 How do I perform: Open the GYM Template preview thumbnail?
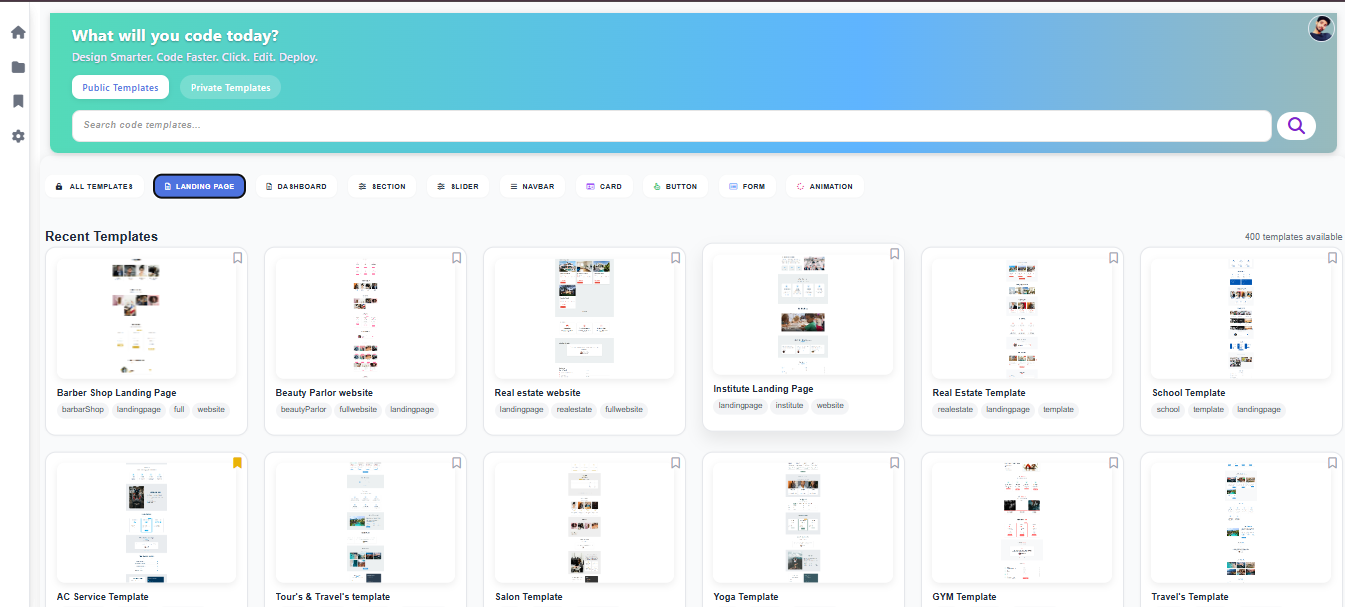coord(1021,520)
